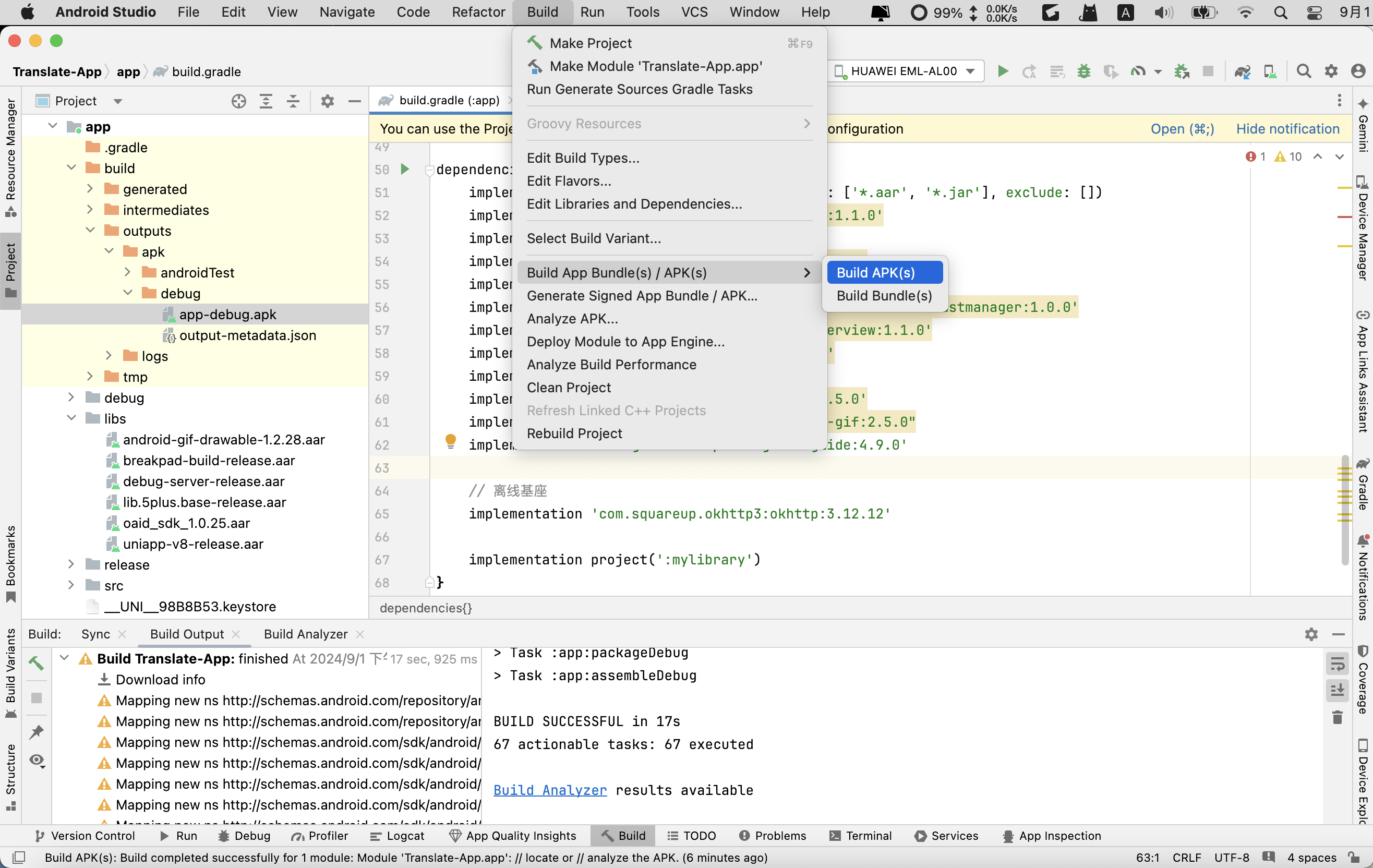Open Version Control tool window
The height and width of the screenshot is (868, 1373).
[85, 836]
